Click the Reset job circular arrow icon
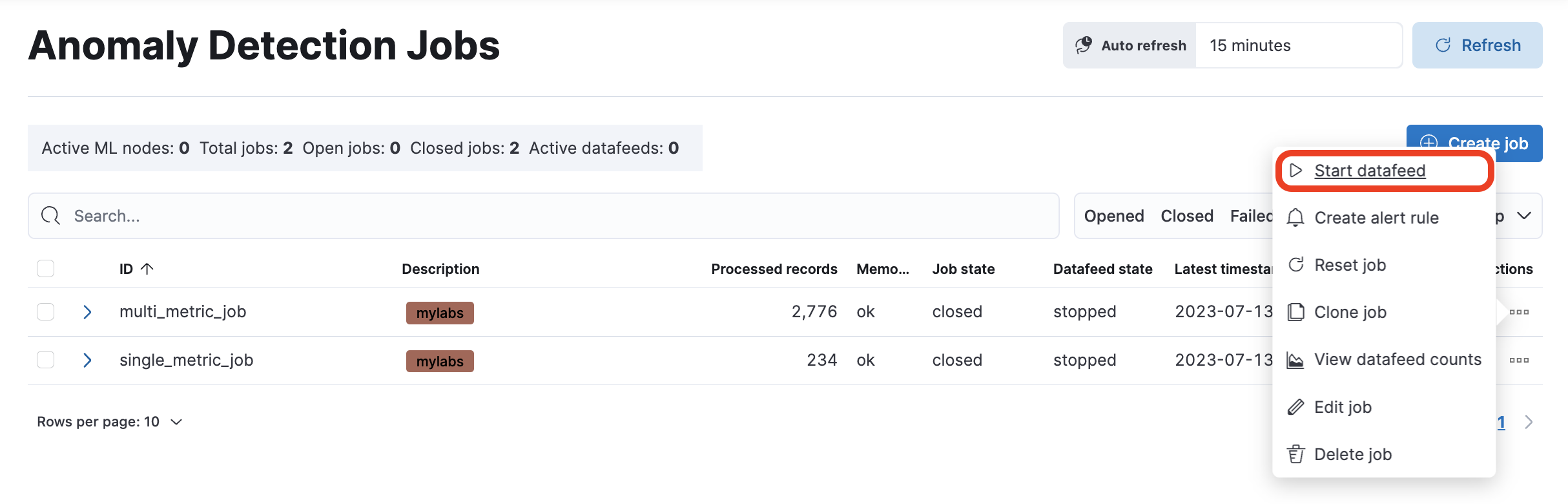Image resolution: width=1568 pixels, height=504 pixels. click(1295, 265)
